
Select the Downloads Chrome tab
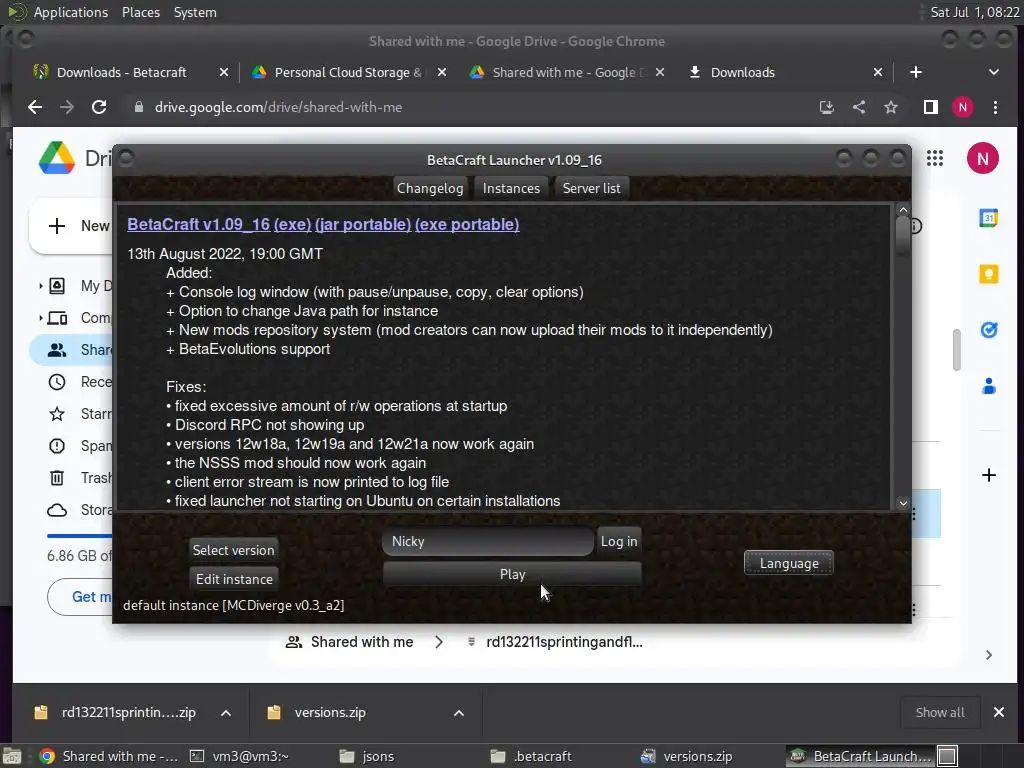[743, 72]
